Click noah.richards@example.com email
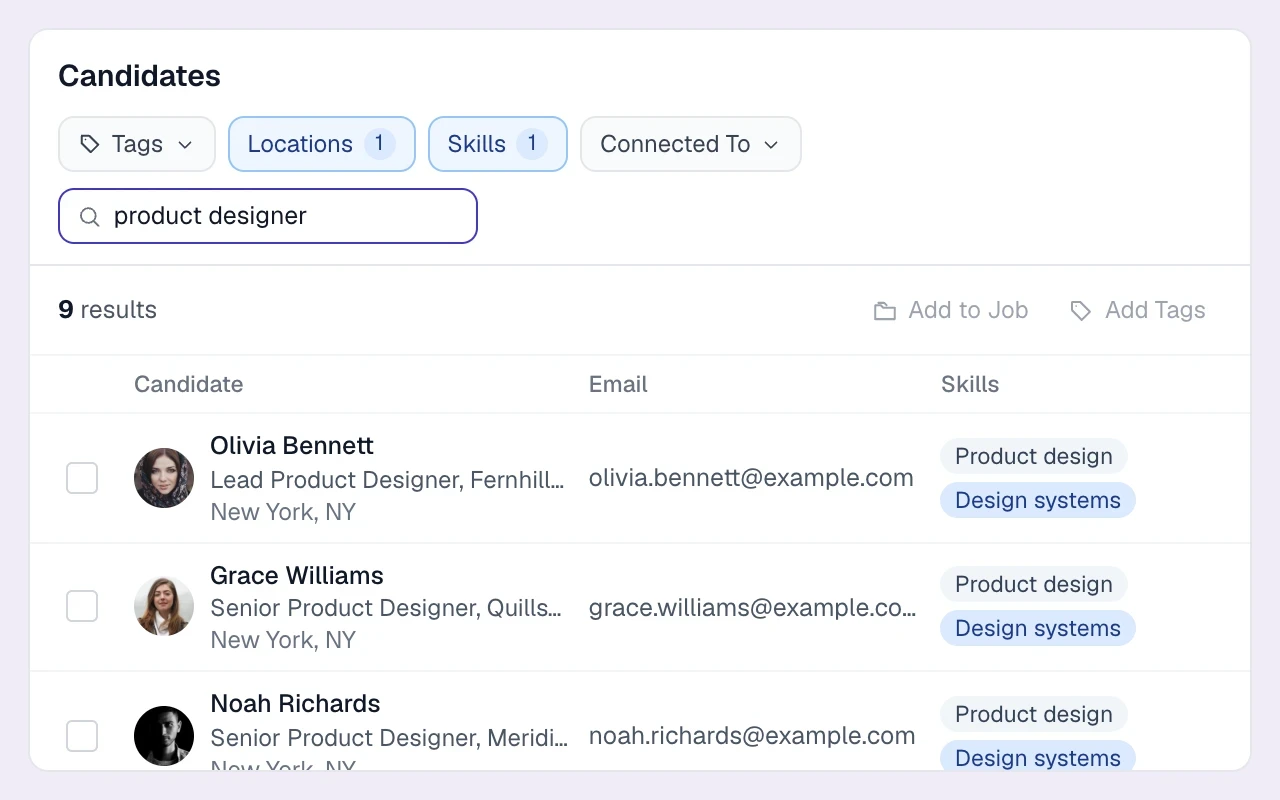The image size is (1280, 800). click(752, 736)
